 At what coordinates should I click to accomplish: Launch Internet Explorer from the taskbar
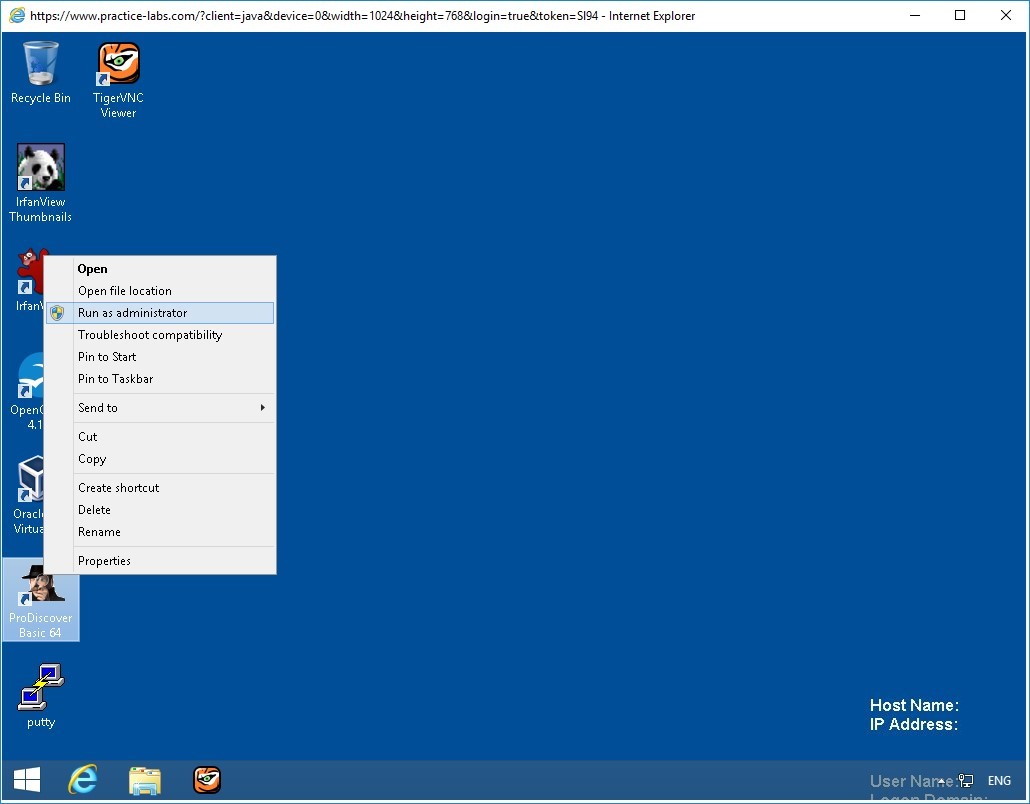[x=83, y=780]
